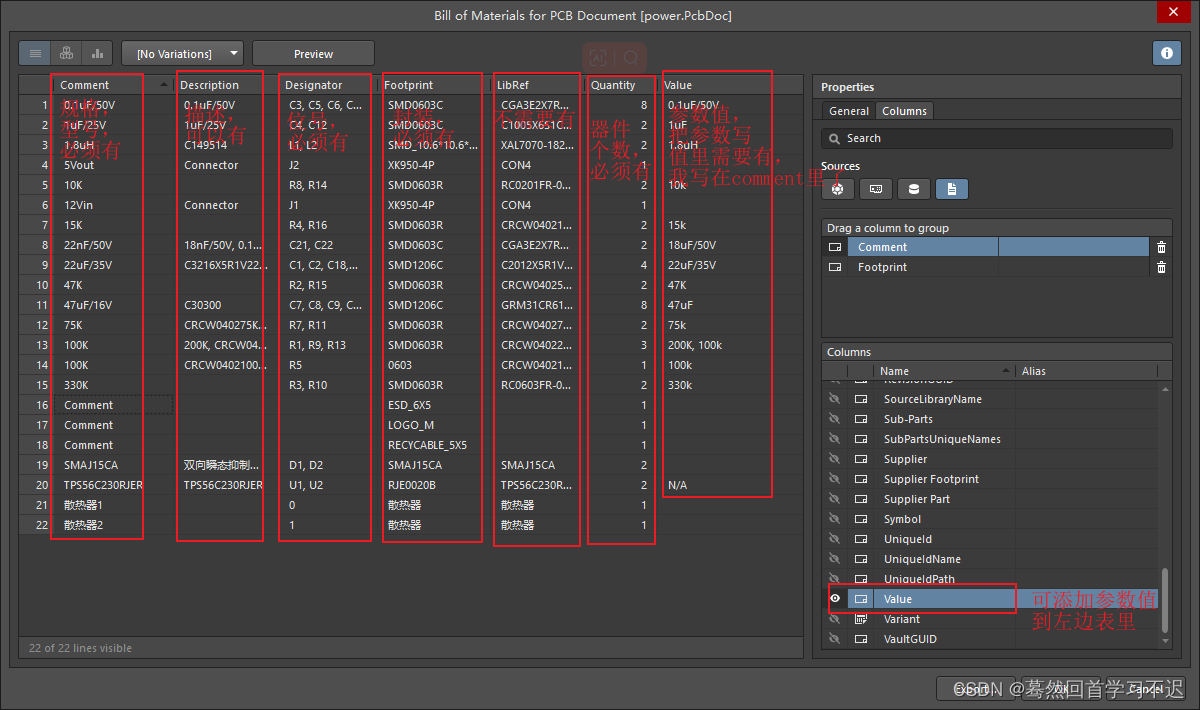Click the Preview button
The image size is (1200, 710).
coord(313,53)
